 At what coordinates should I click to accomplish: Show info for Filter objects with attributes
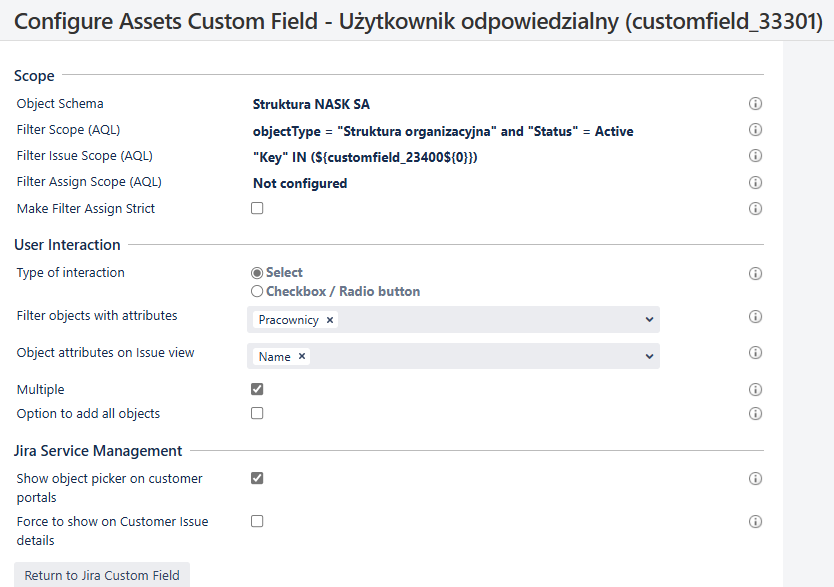[x=755, y=316]
